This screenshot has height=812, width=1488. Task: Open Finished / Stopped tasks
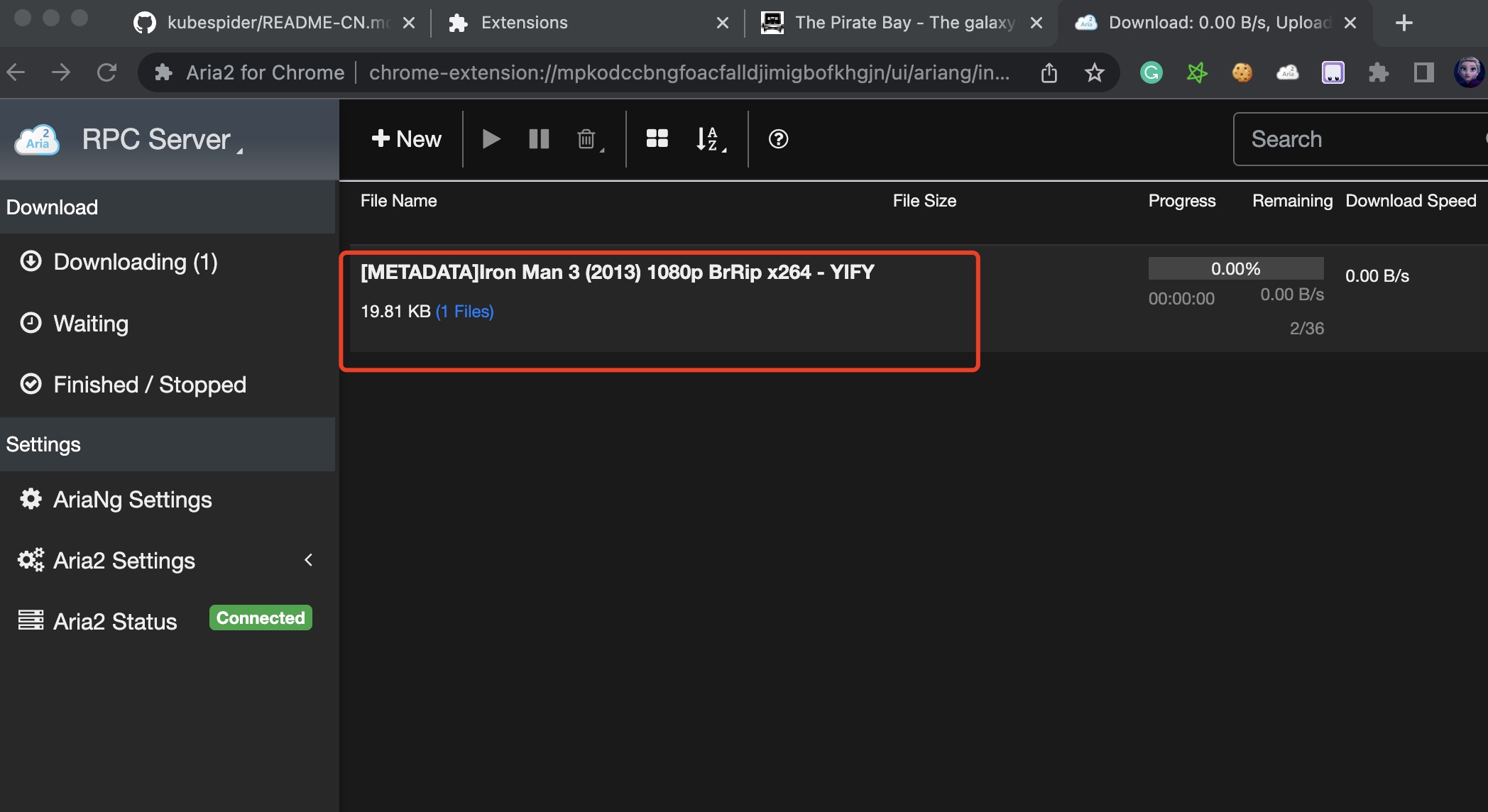pos(149,385)
